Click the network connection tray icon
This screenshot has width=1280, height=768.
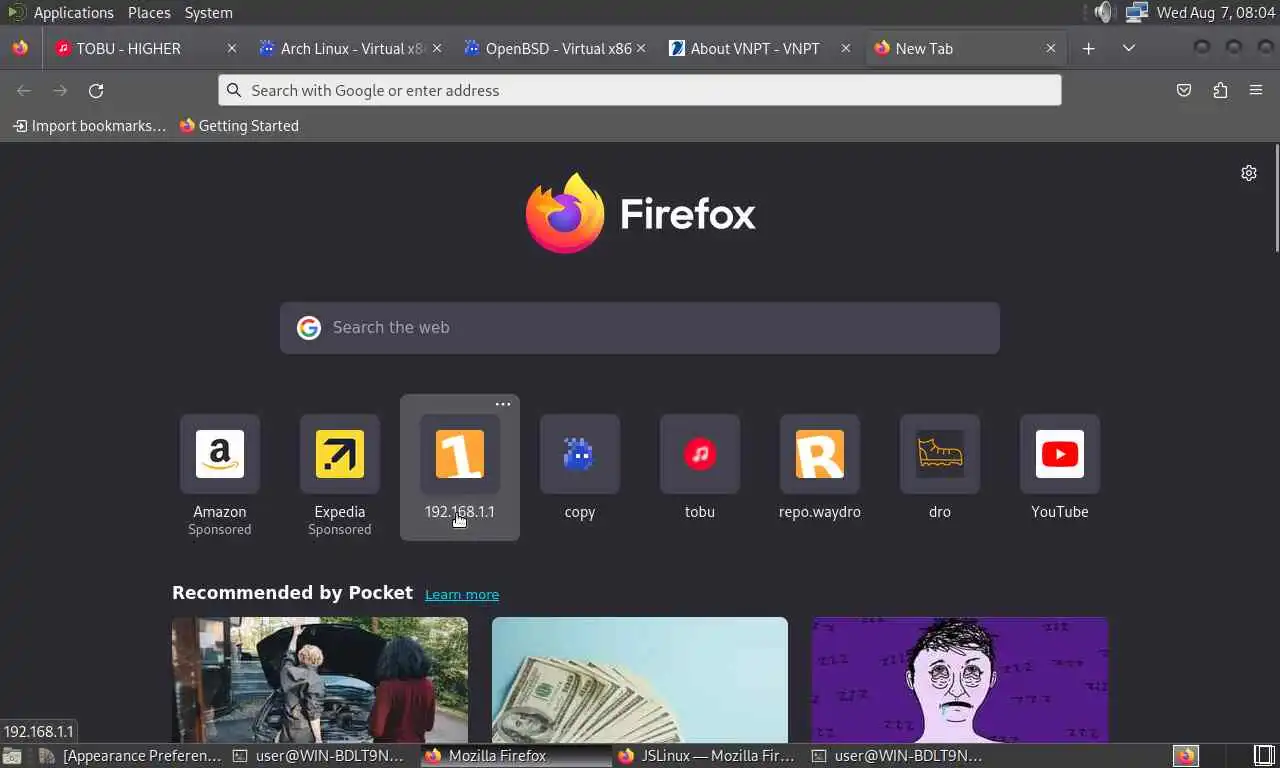click(x=1136, y=12)
